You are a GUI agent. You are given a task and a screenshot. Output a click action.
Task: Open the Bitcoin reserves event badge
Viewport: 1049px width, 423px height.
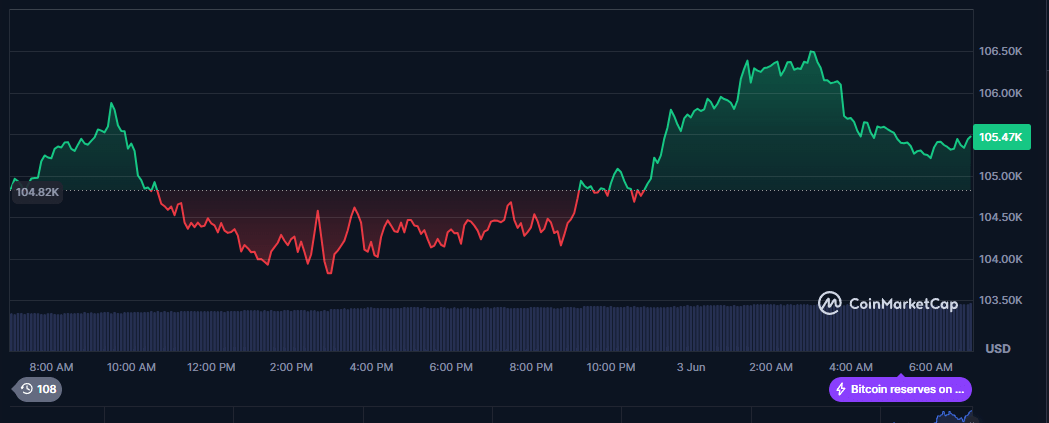900,389
